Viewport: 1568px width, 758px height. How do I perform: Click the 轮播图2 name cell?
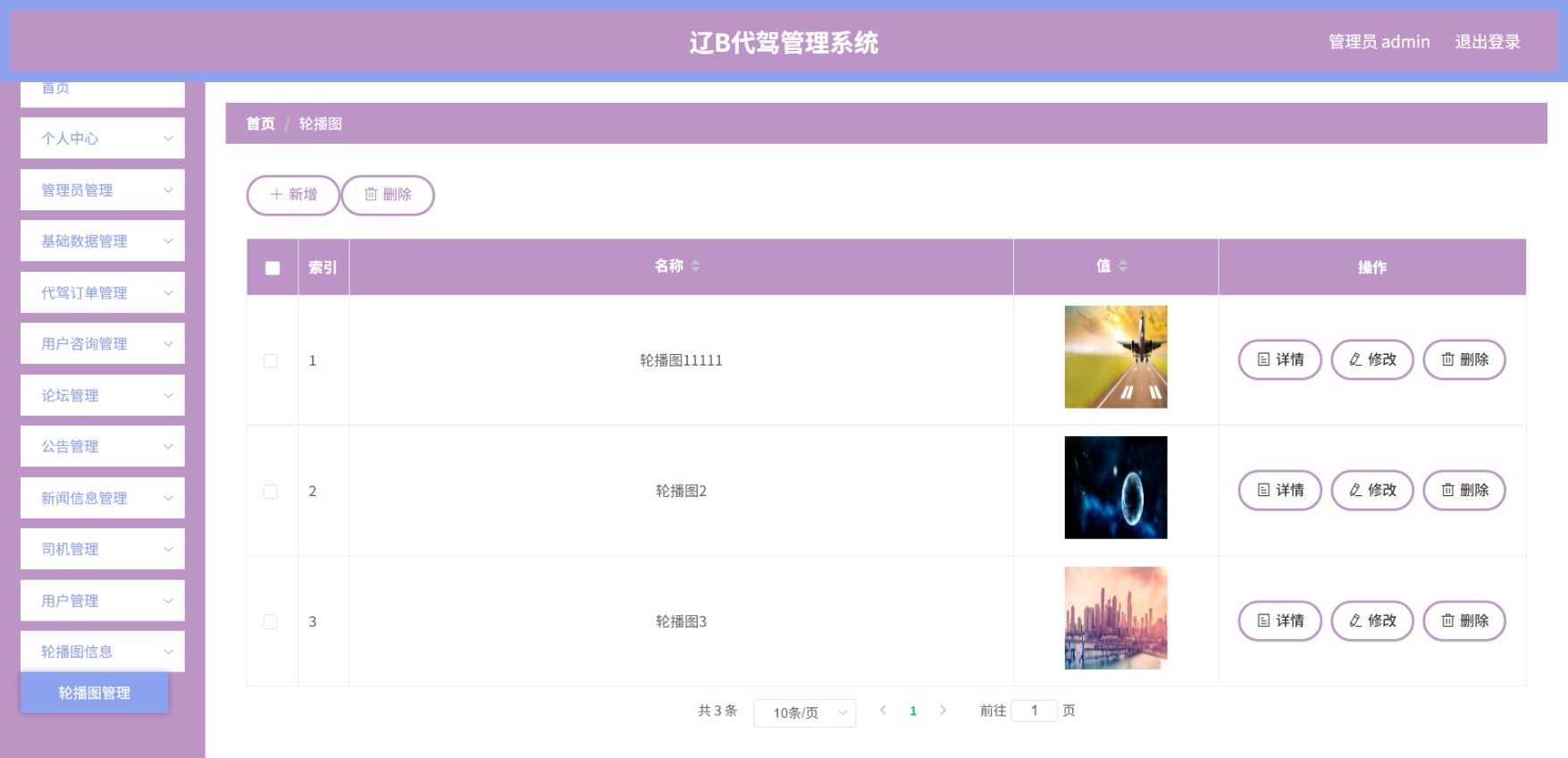point(681,491)
